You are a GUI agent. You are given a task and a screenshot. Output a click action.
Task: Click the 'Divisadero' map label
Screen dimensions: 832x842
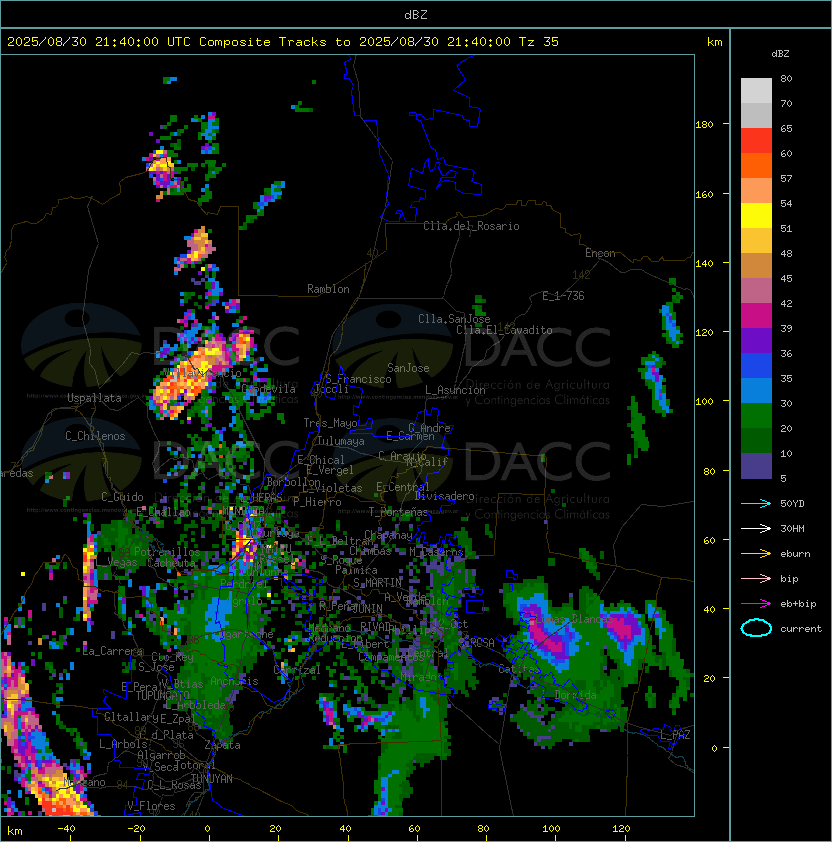tap(445, 496)
